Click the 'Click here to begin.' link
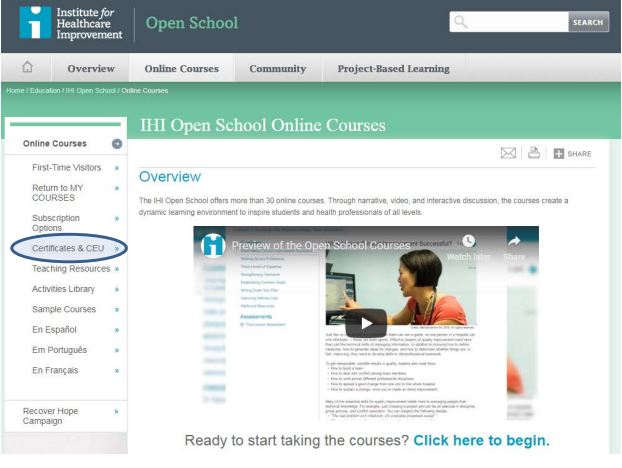This screenshot has height=468, width=622. click(482, 441)
